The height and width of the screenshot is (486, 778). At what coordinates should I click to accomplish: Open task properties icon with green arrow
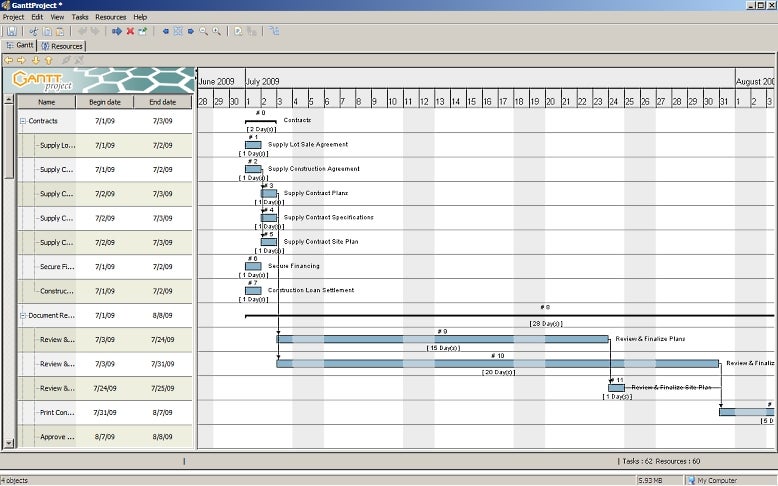(143, 31)
